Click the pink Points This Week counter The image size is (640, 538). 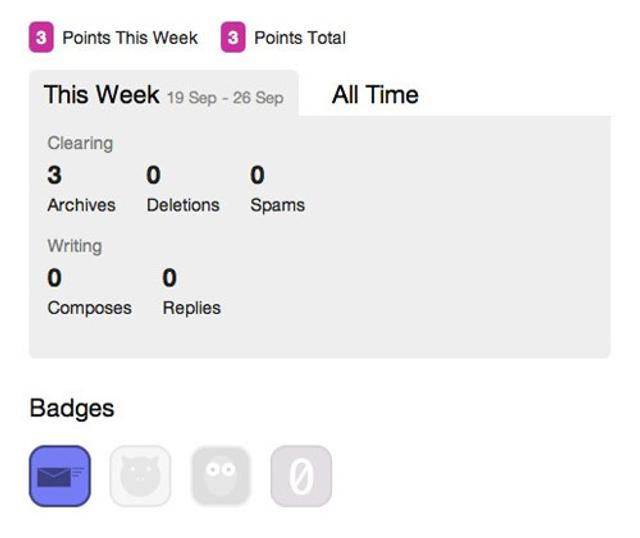tap(41, 38)
